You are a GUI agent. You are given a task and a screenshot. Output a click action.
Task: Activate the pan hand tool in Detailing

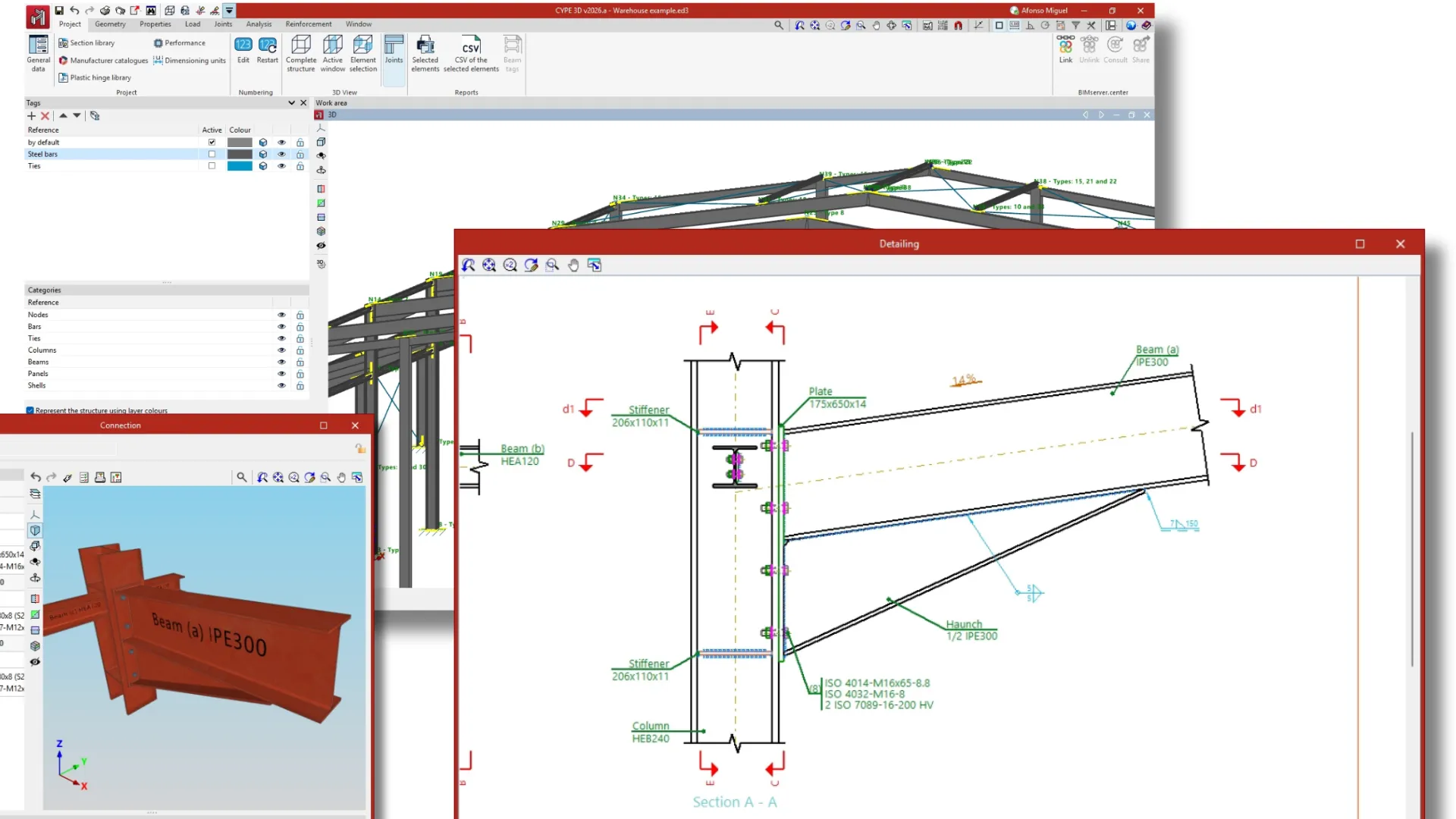[573, 265]
